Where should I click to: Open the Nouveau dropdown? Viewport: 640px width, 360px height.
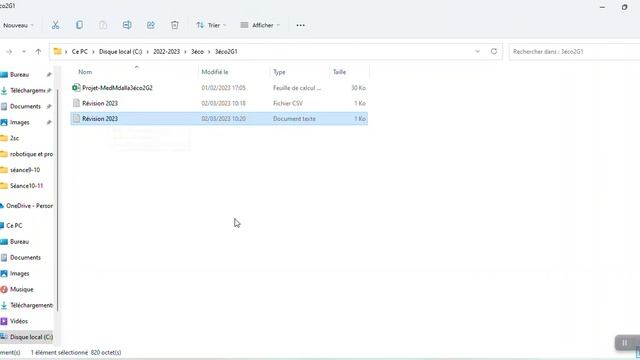[x=18, y=25]
